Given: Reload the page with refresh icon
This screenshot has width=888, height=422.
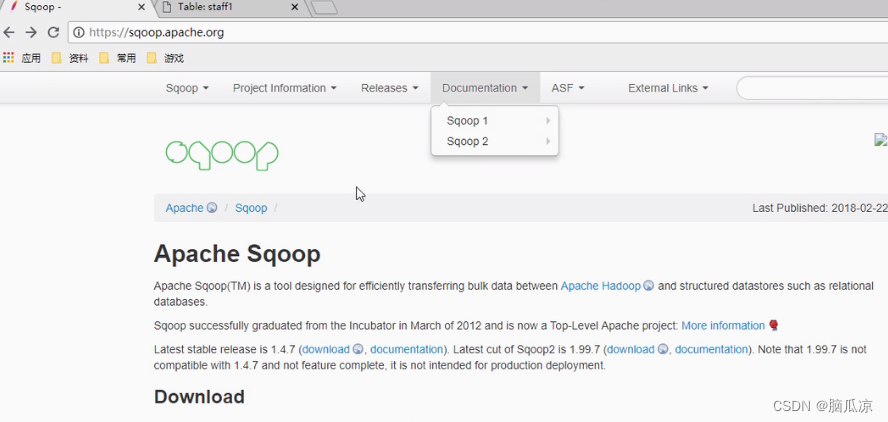Looking at the screenshot, I should (x=53, y=32).
